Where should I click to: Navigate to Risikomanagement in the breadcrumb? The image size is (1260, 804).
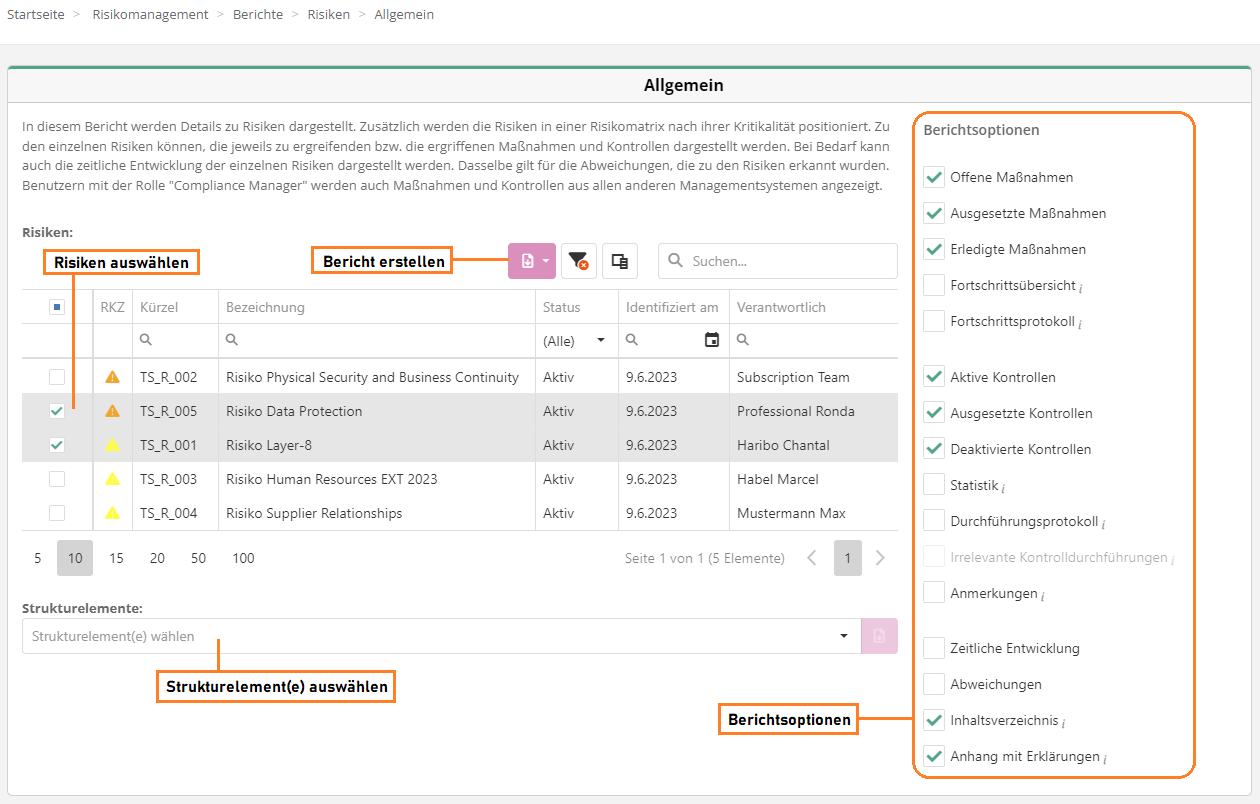tap(150, 15)
